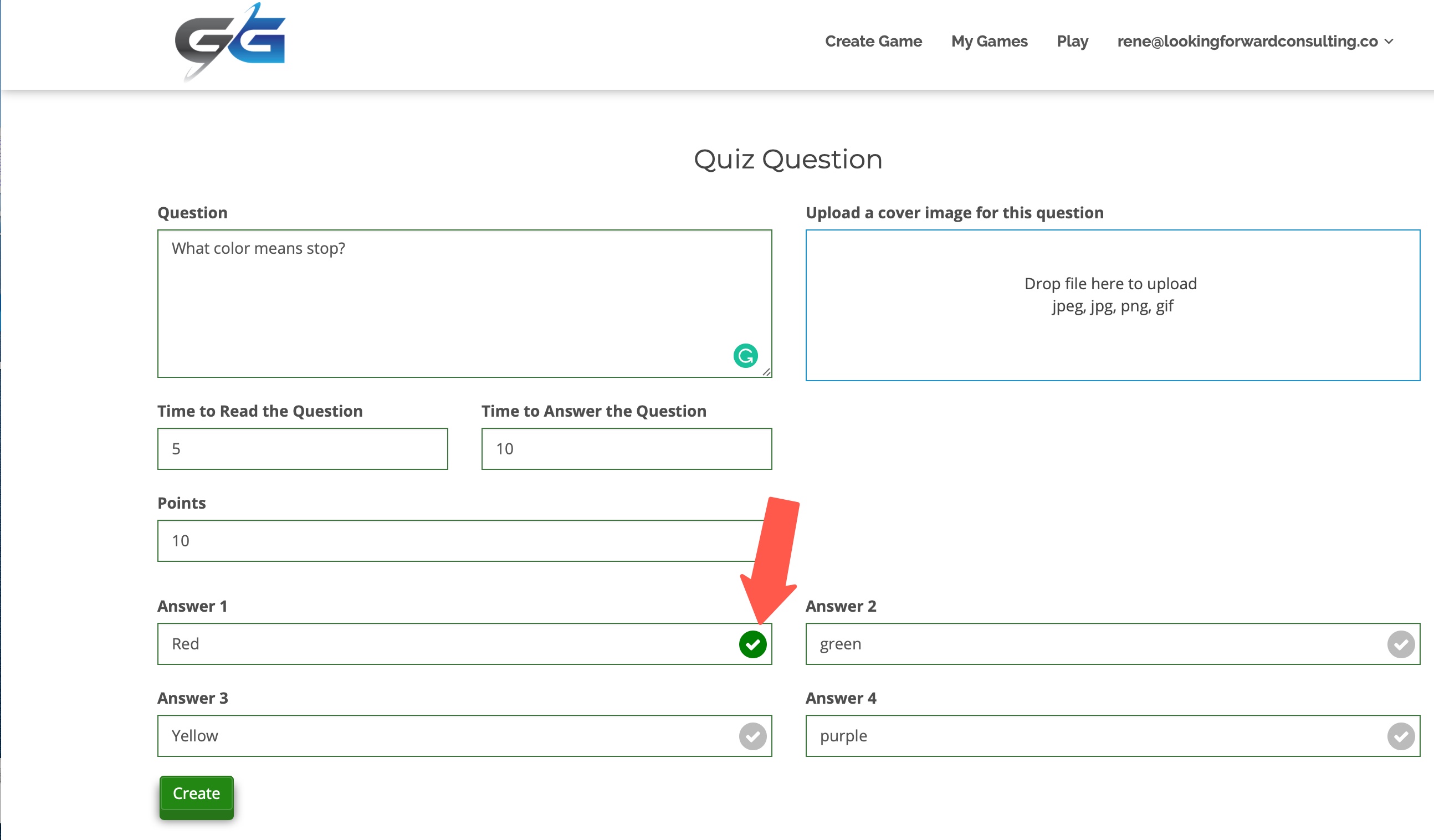
Task: Select the Time to Read the Question field
Action: [x=303, y=448]
